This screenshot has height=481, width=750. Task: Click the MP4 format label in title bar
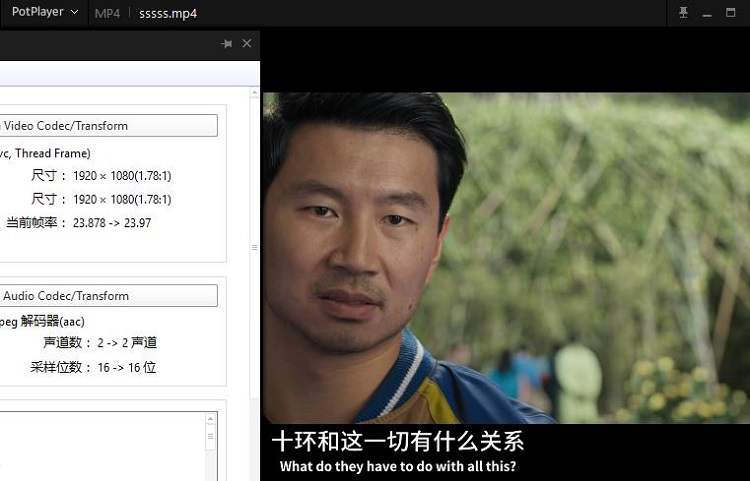pyautogui.click(x=107, y=13)
